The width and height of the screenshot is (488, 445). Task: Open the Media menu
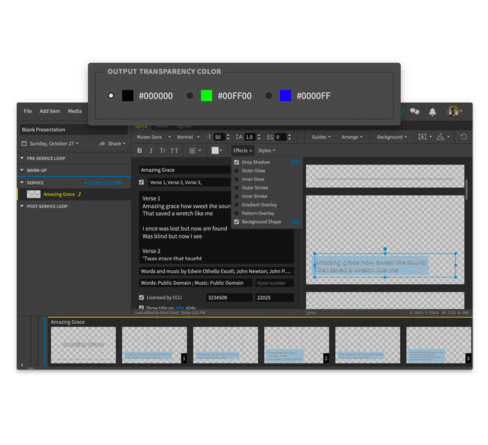[75, 111]
